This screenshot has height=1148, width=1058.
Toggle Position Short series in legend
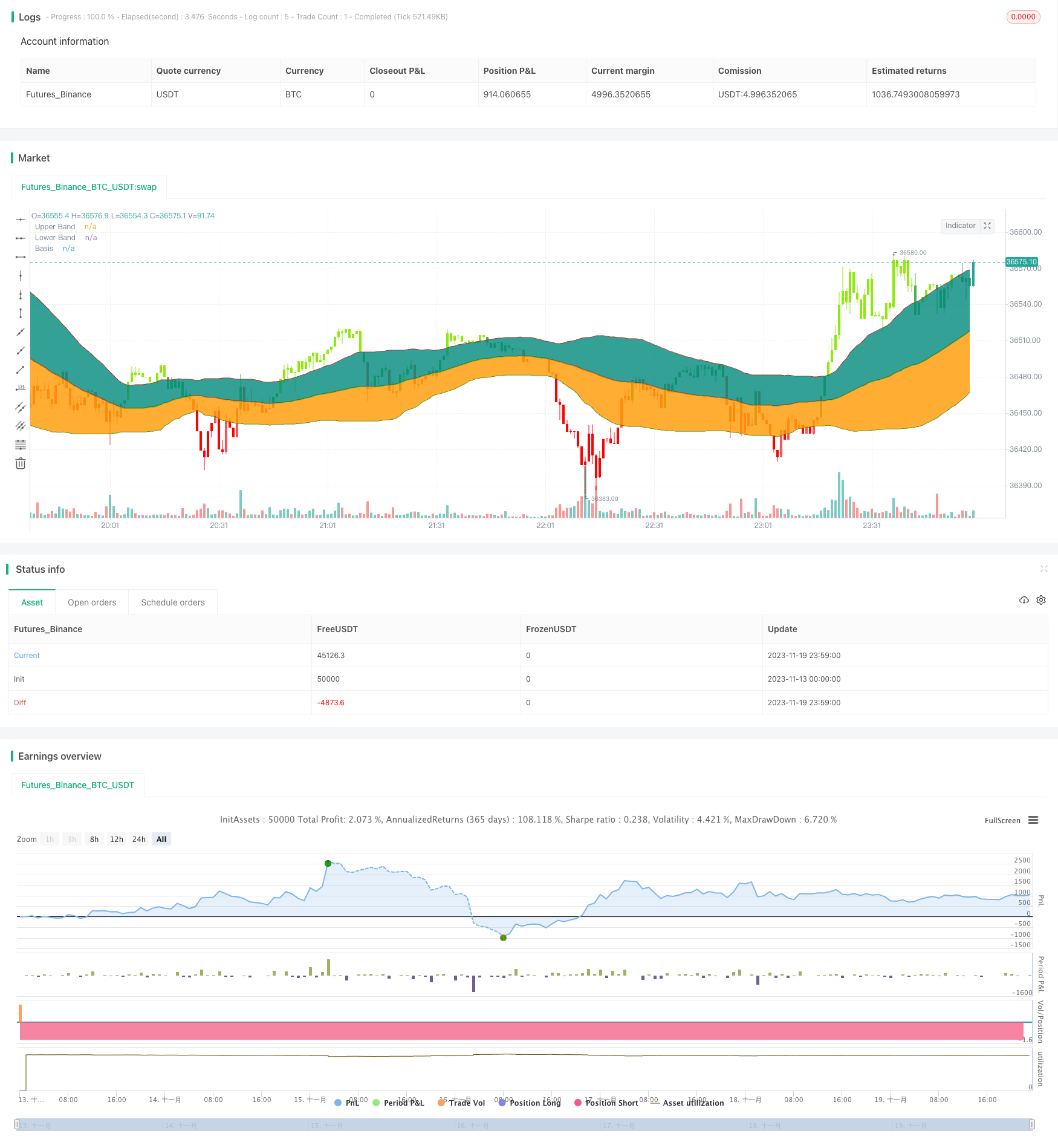606,1103
